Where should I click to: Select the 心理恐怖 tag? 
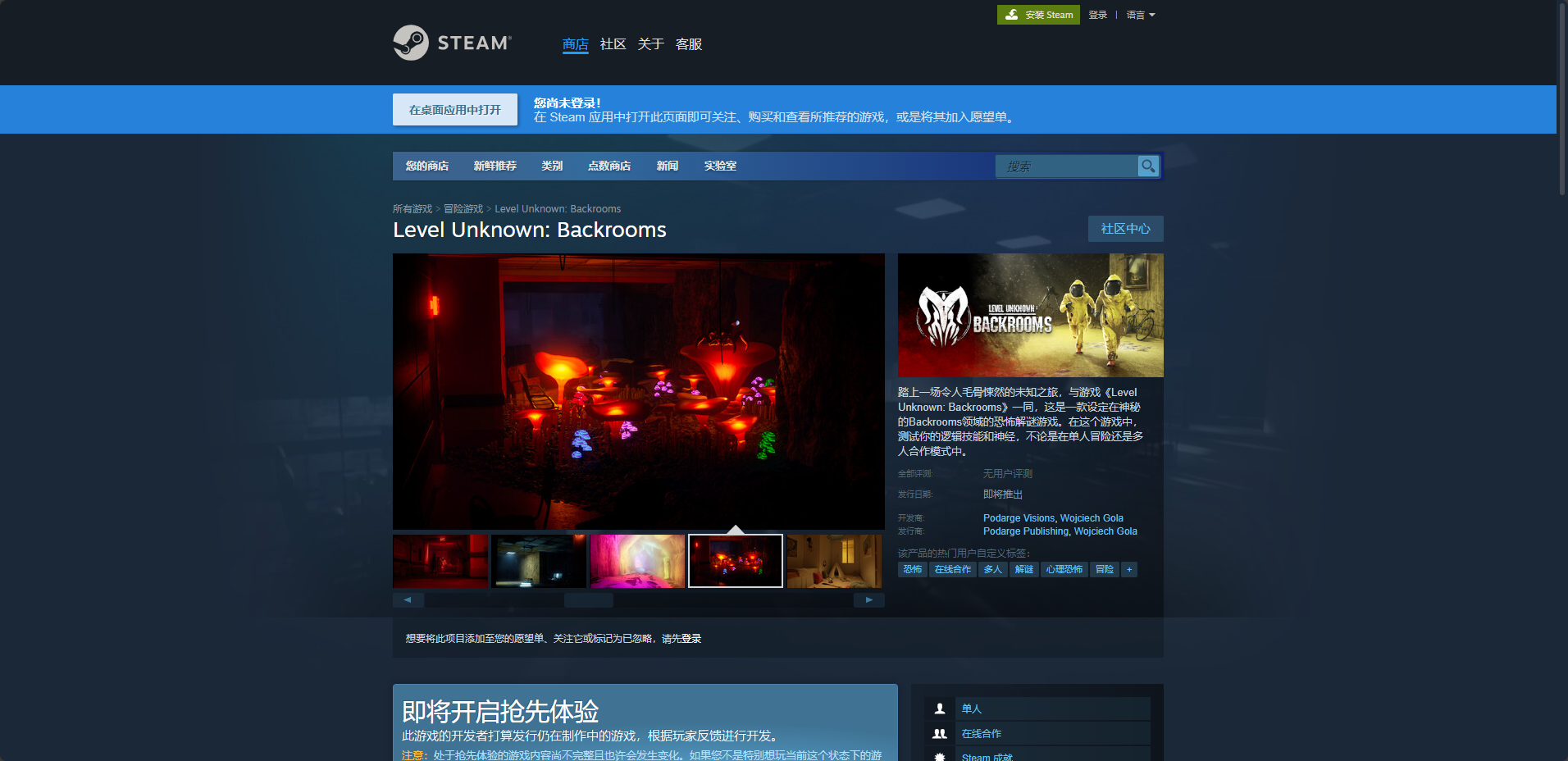[1064, 569]
